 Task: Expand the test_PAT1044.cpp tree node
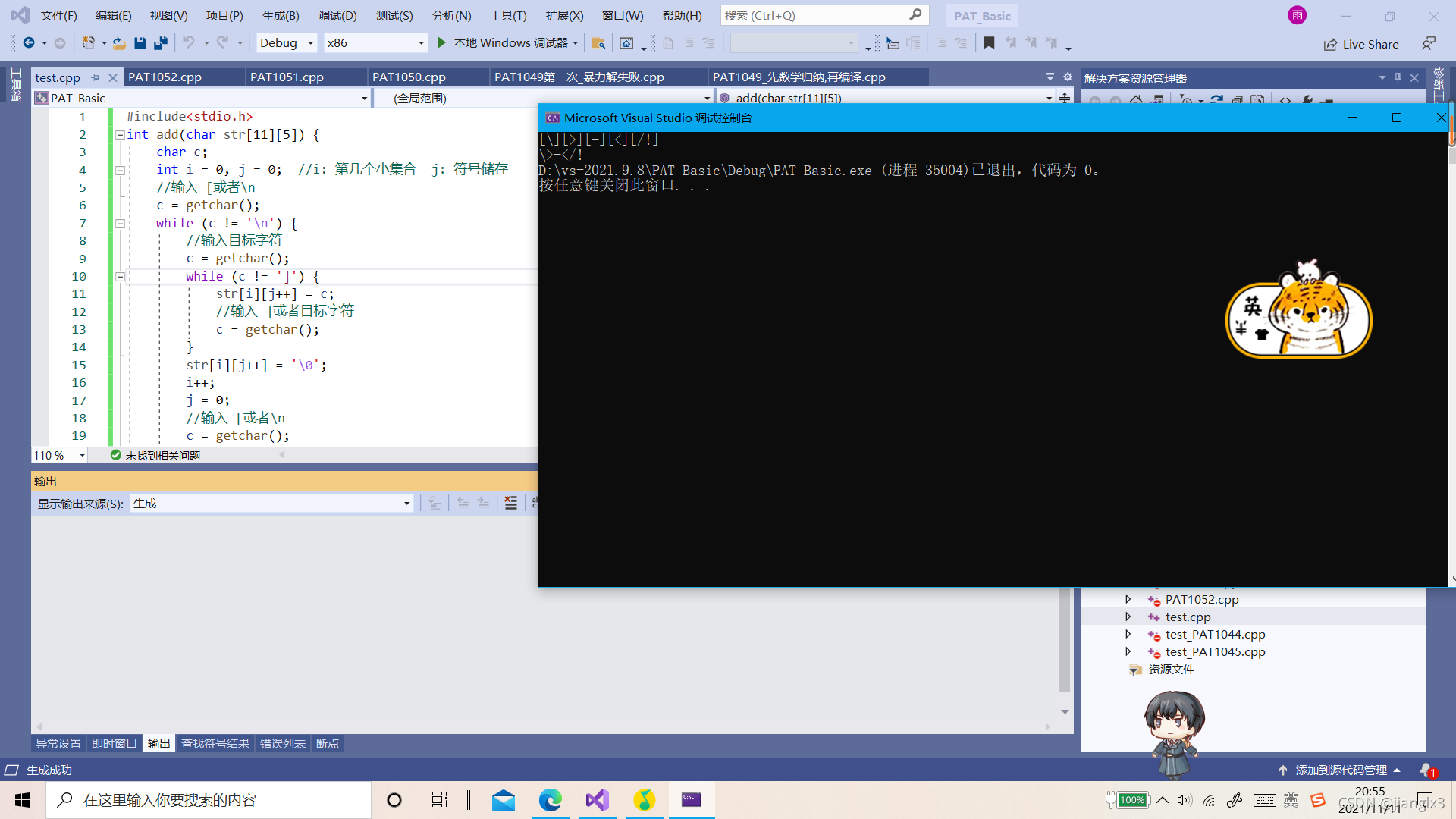pyautogui.click(x=1128, y=635)
